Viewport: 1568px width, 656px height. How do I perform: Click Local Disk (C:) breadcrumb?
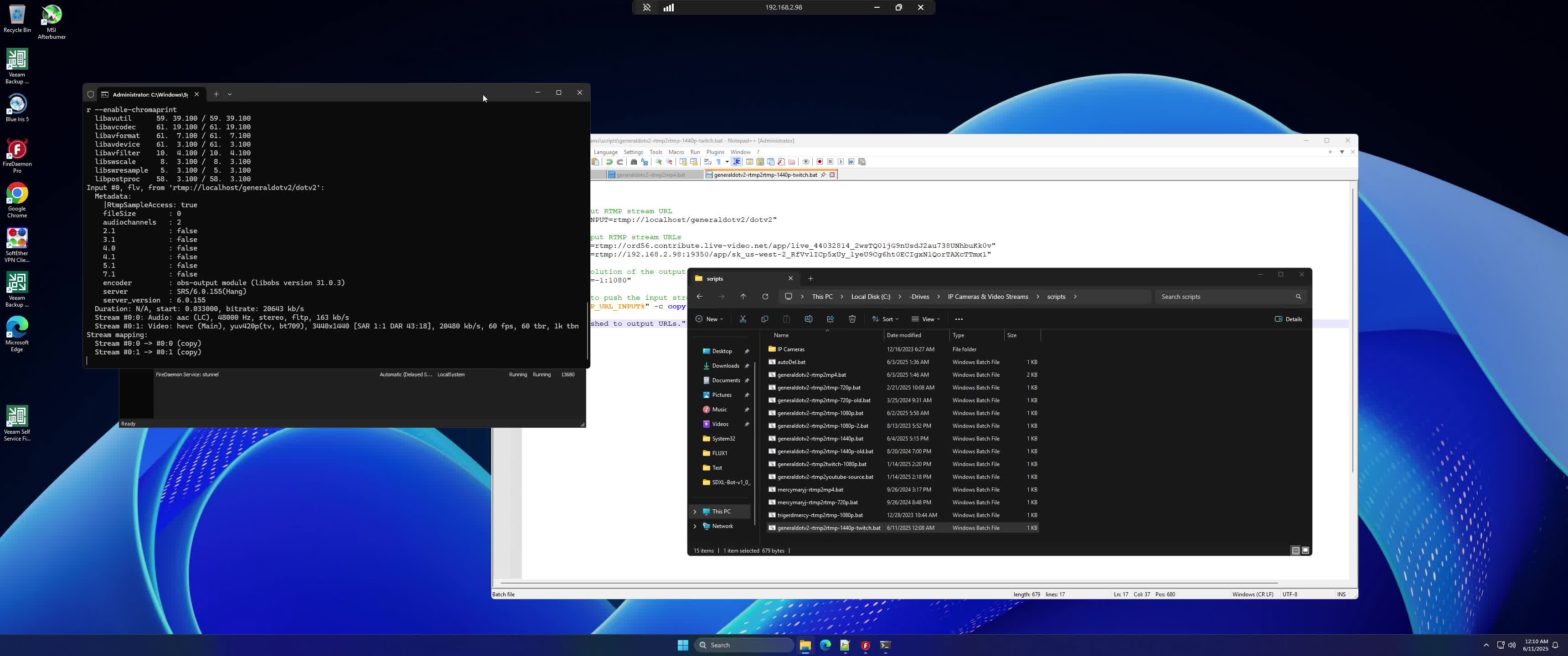pyautogui.click(x=871, y=297)
